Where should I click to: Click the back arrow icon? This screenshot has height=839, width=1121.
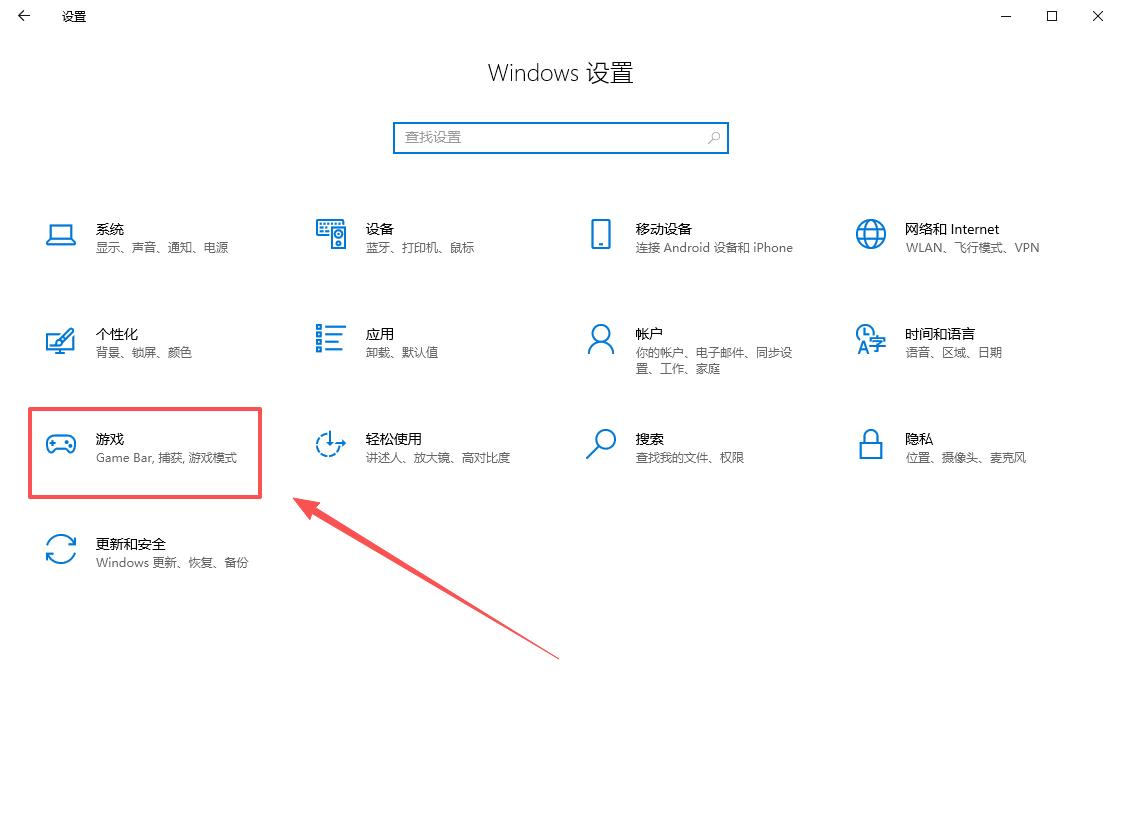[24, 16]
